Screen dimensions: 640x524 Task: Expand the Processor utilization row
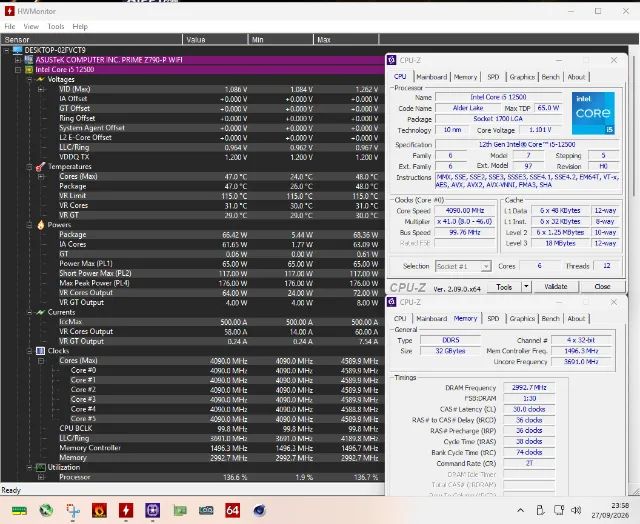(41, 477)
